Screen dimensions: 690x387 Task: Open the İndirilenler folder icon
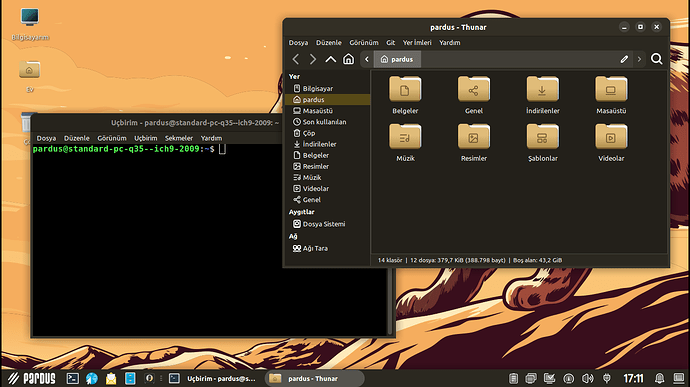point(543,95)
